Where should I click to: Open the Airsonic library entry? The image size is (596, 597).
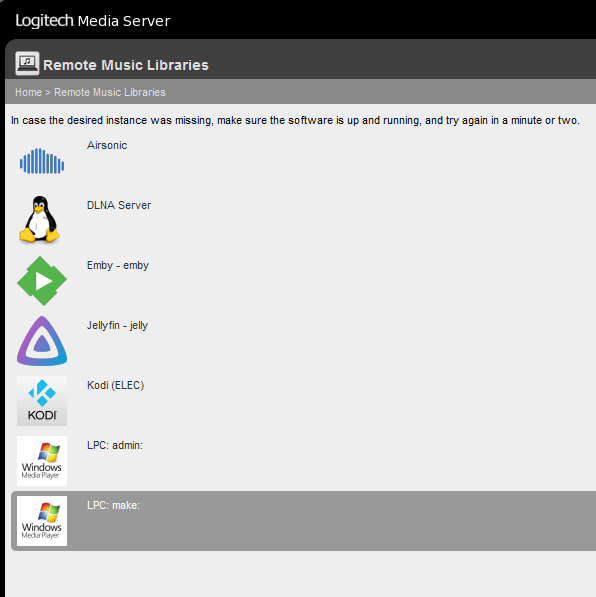pyautogui.click(x=107, y=145)
